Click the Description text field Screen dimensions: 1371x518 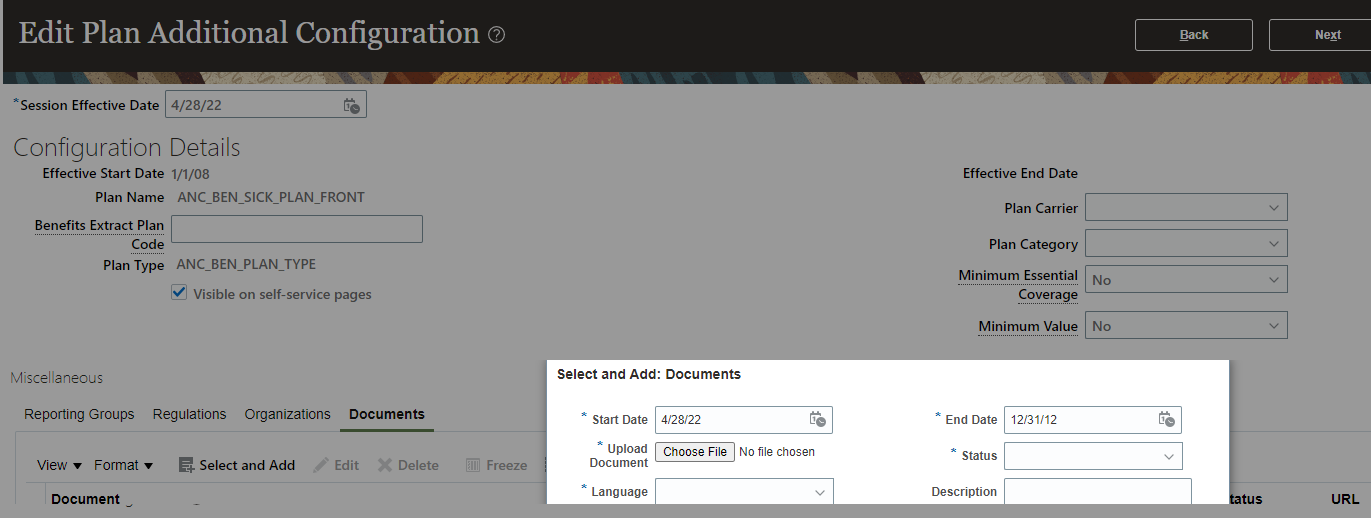coord(1097,492)
